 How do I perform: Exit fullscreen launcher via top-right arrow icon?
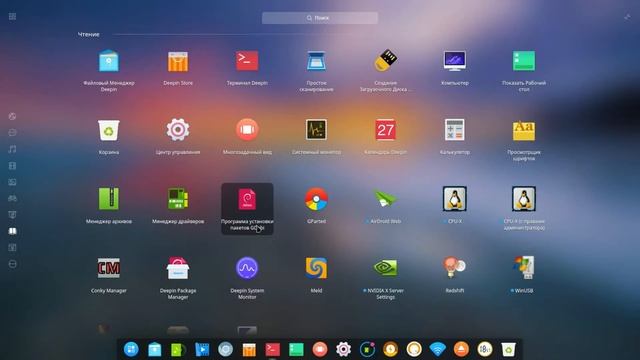(627, 17)
